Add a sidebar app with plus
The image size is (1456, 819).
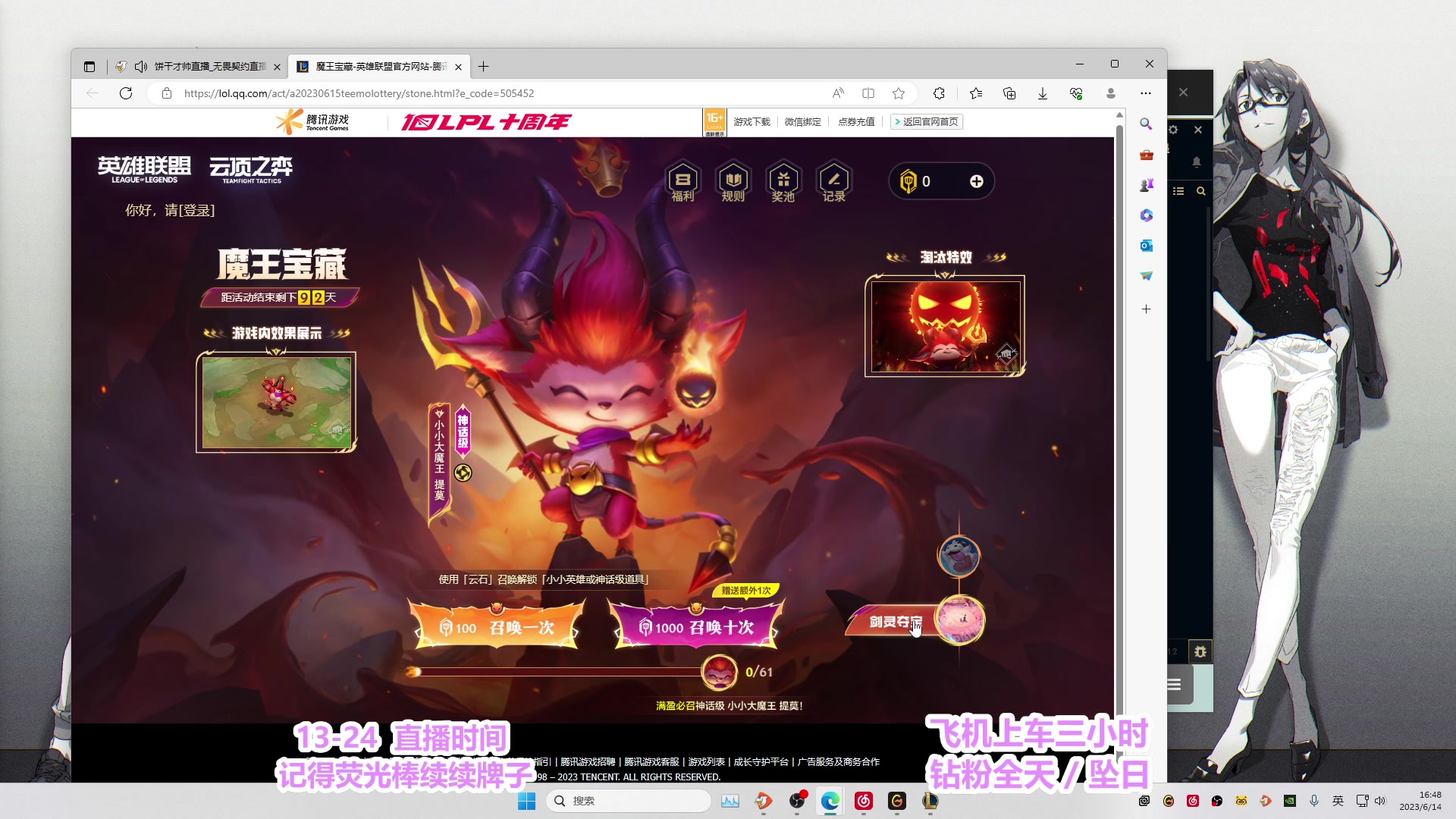(x=1146, y=309)
